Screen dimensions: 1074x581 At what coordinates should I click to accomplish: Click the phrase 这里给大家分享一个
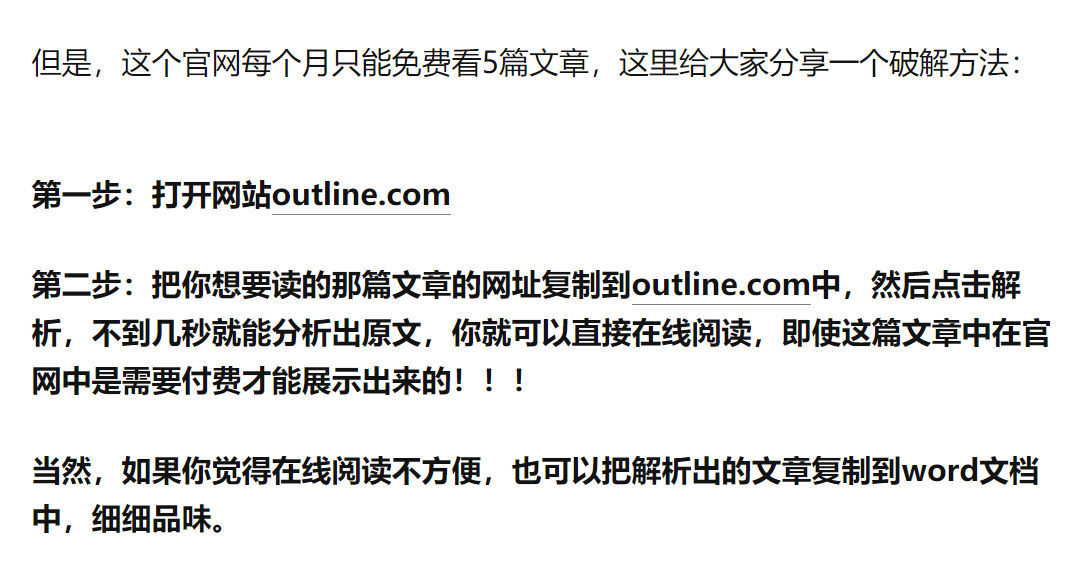tap(753, 64)
